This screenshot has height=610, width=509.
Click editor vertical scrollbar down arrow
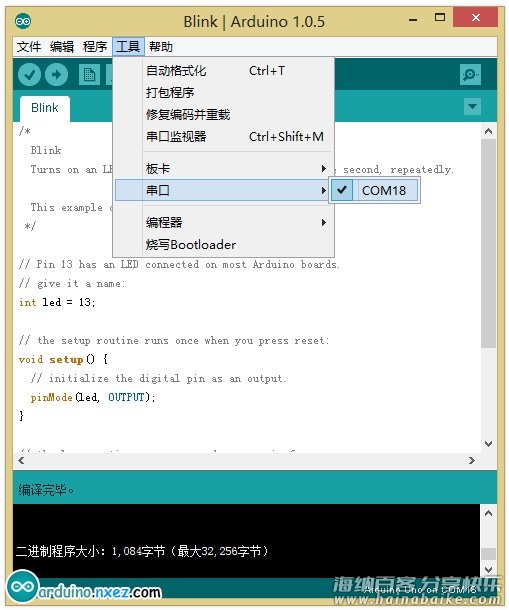[x=488, y=443]
